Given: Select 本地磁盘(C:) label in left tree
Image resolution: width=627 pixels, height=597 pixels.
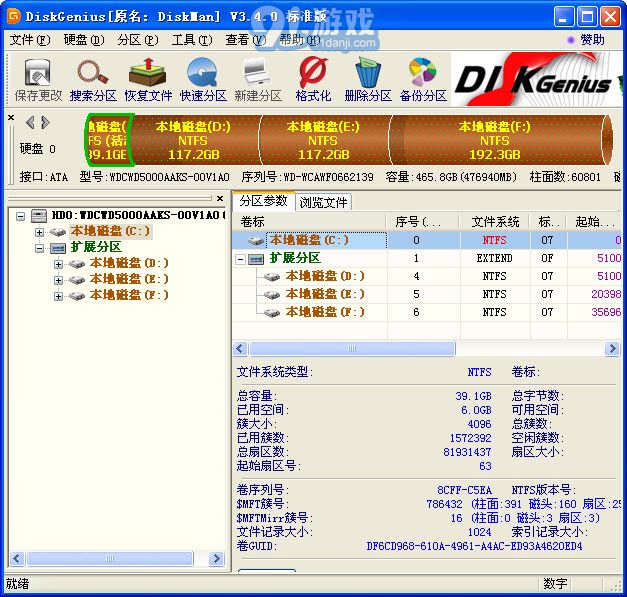Looking at the screenshot, I should [x=110, y=232].
